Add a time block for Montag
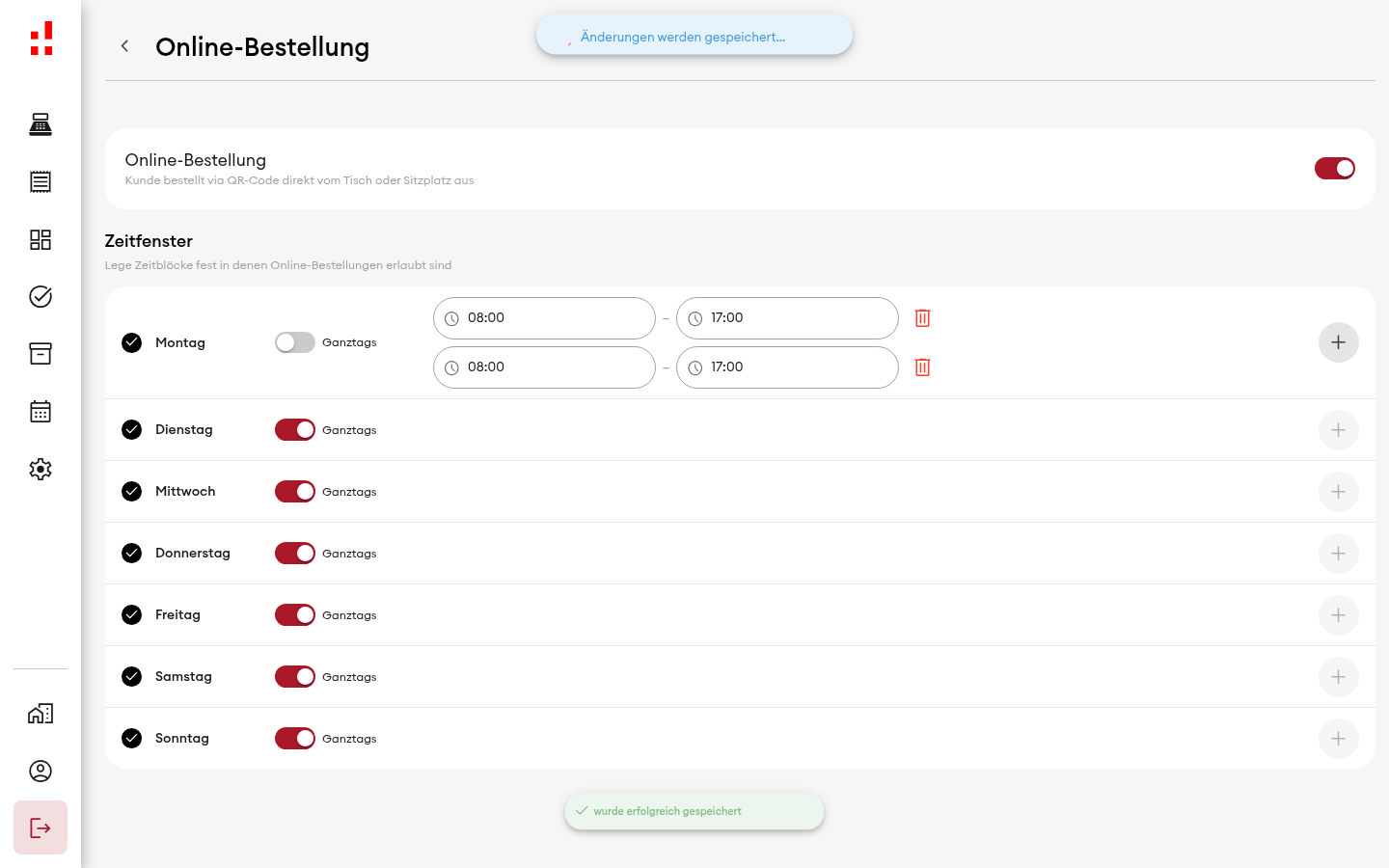This screenshot has width=1389, height=868. [x=1338, y=342]
